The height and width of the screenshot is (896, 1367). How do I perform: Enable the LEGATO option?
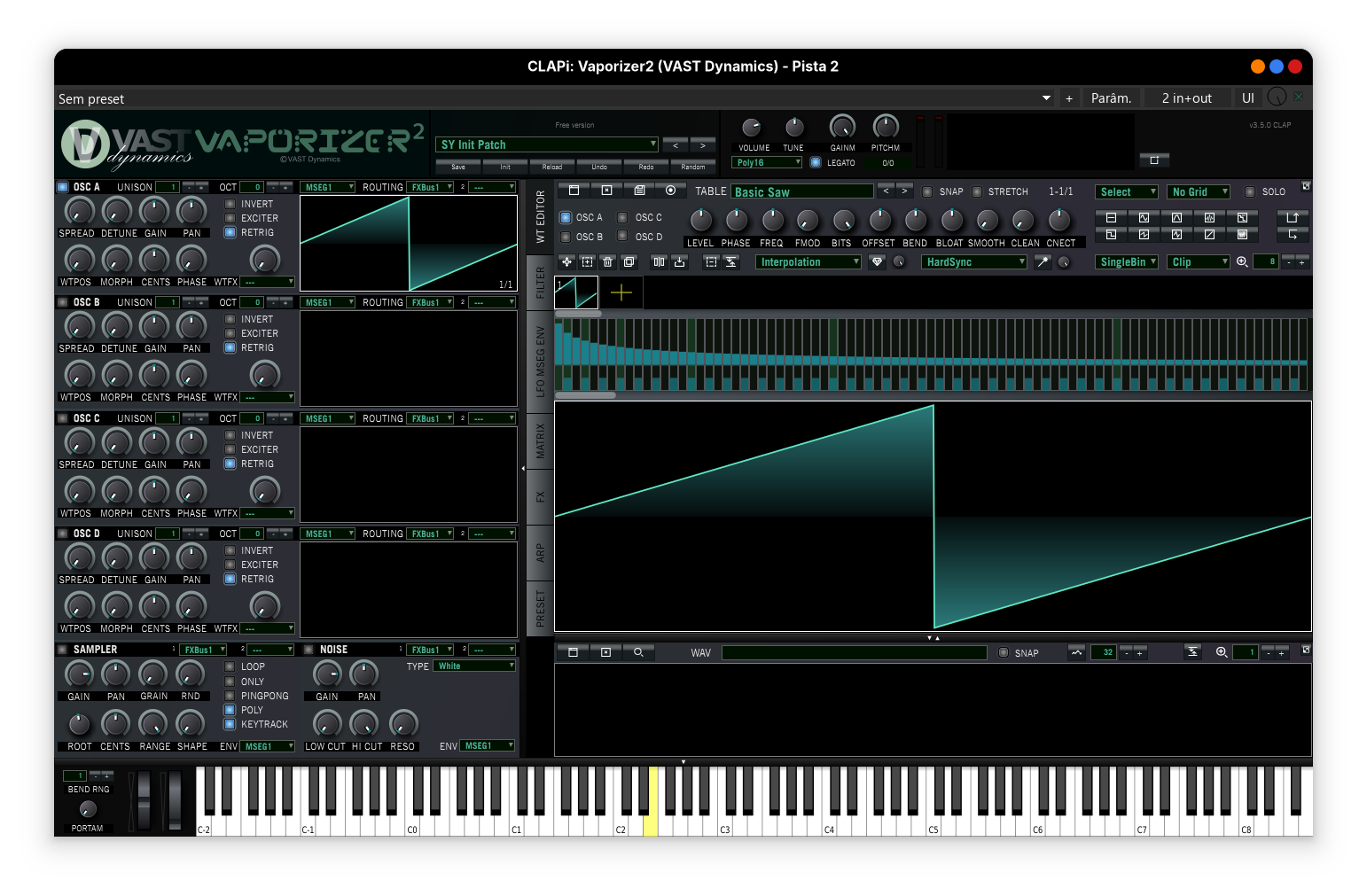click(x=816, y=162)
